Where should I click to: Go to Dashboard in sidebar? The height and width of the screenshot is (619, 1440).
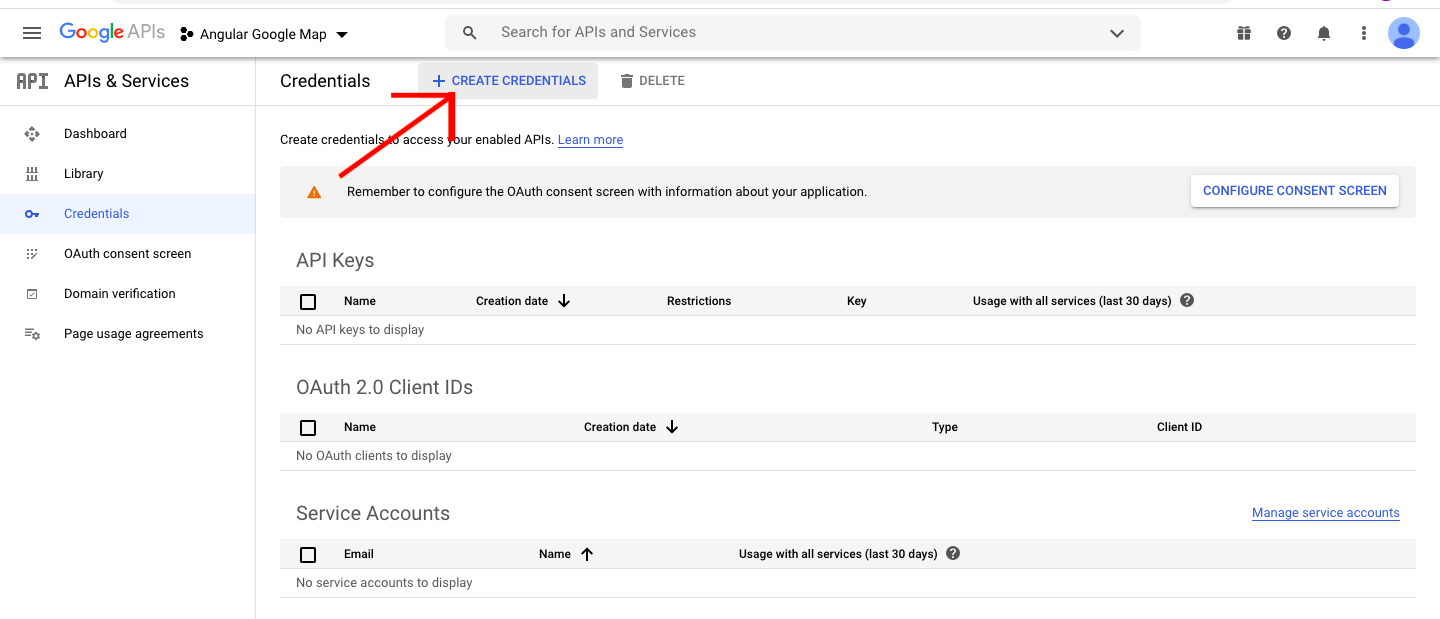[x=95, y=134]
